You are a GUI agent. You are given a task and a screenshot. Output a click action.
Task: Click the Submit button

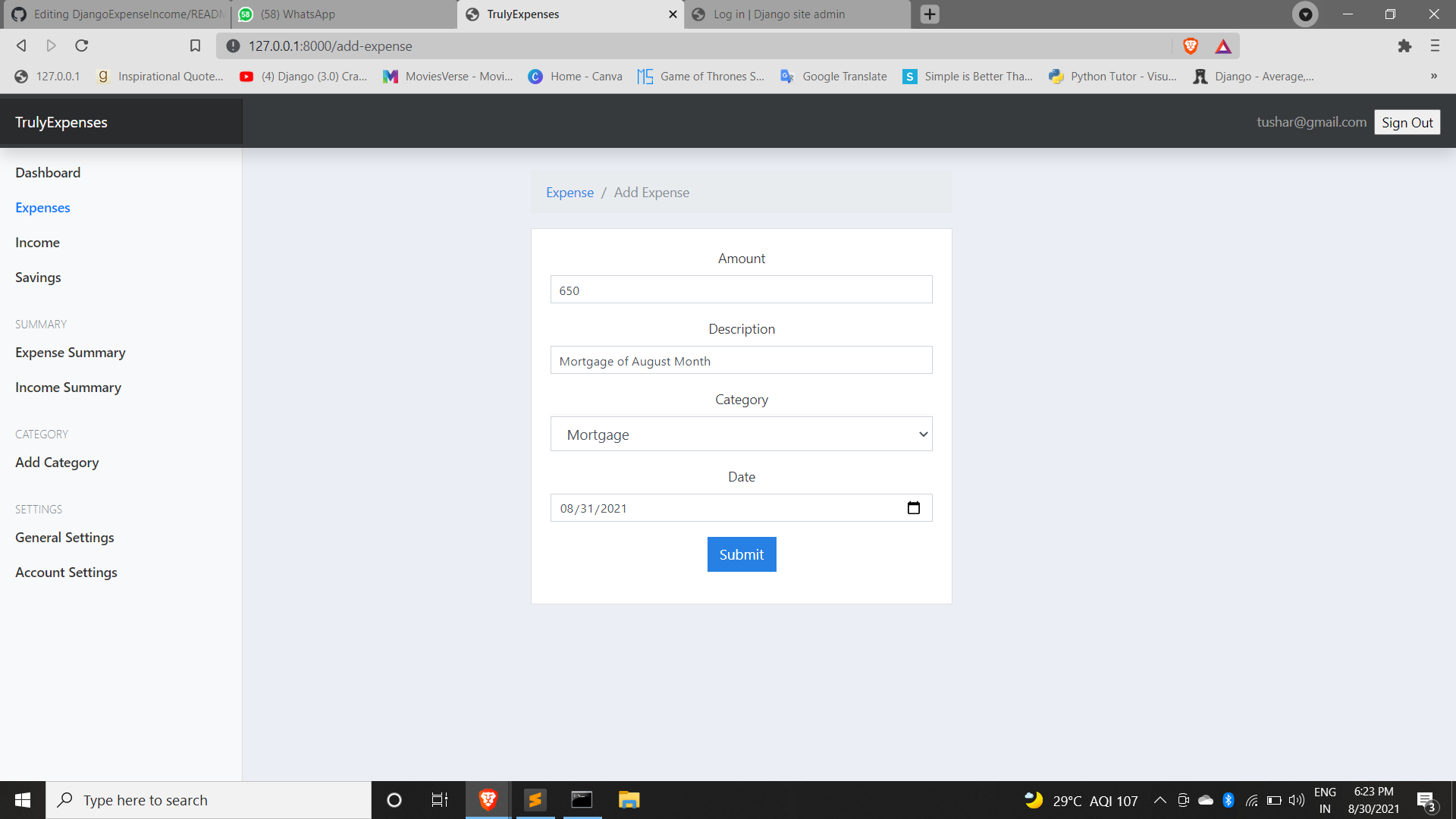point(741,554)
